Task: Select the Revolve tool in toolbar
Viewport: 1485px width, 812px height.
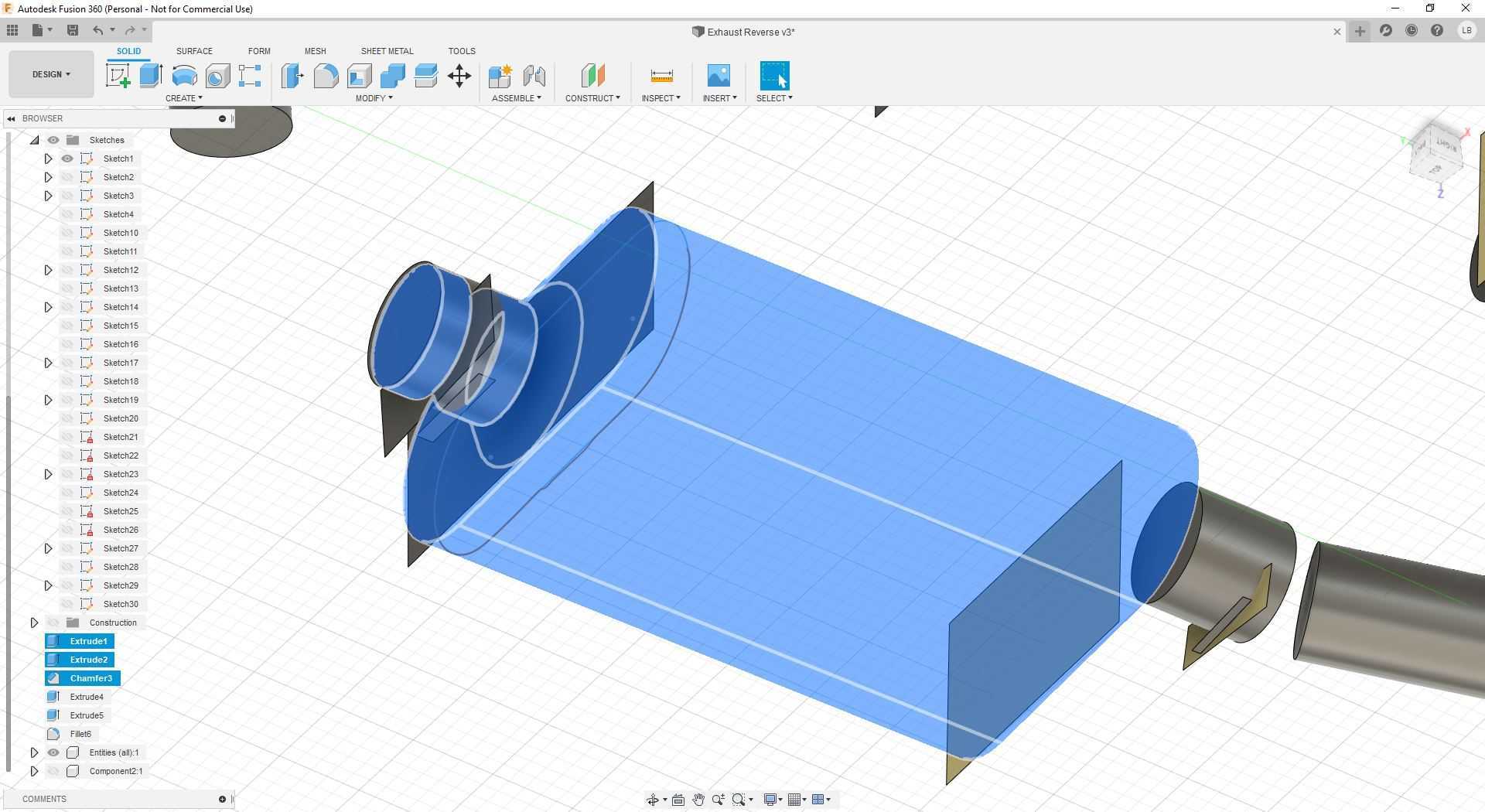Action: pyautogui.click(x=184, y=76)
